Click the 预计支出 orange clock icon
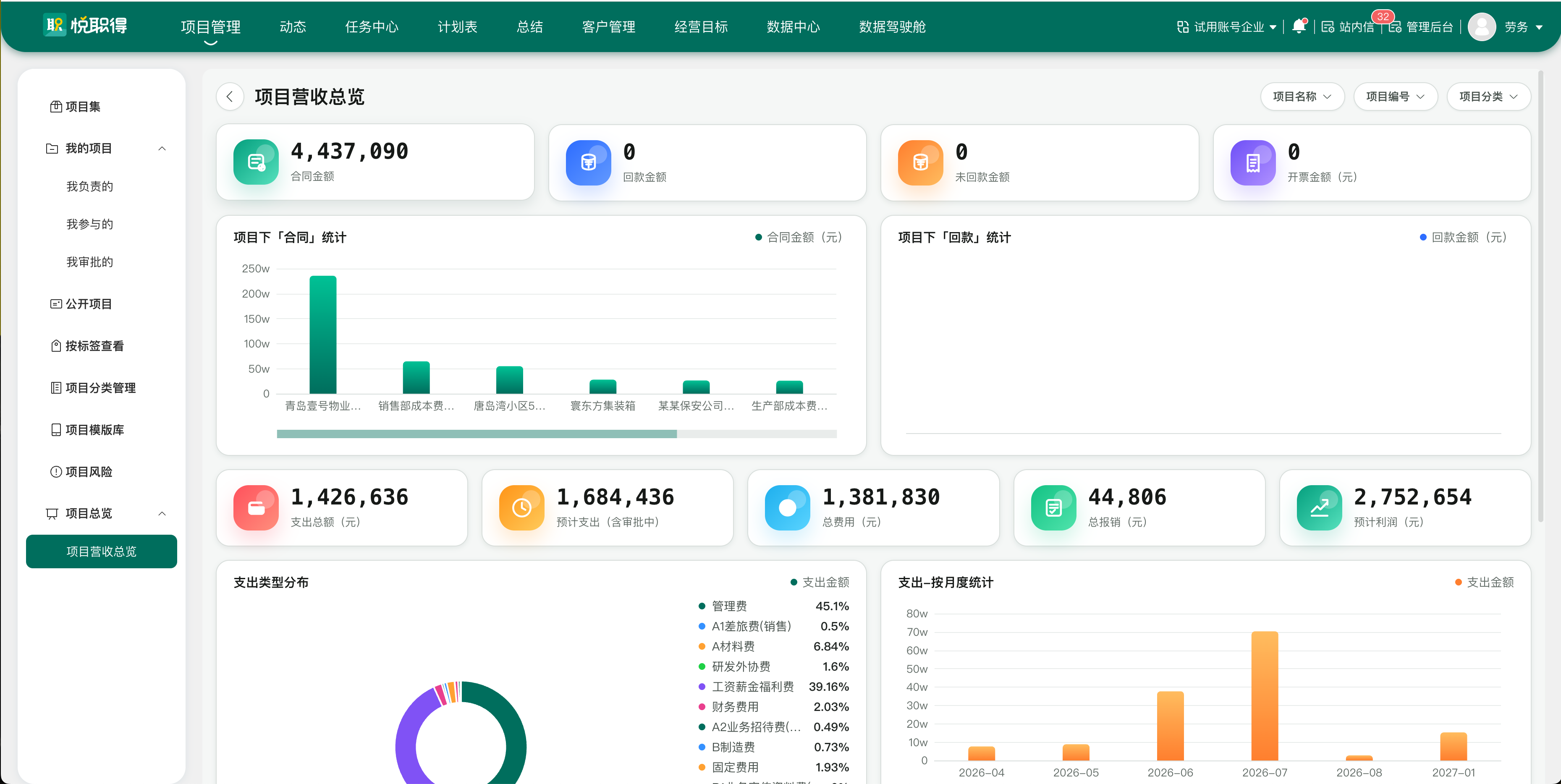This screenshot has height=784, width=1561. pos(521,508)
